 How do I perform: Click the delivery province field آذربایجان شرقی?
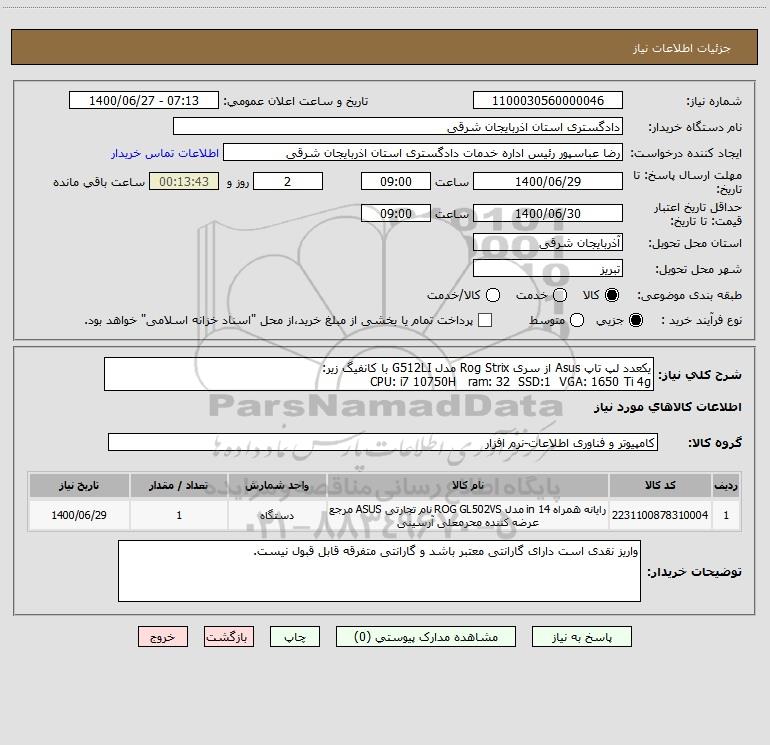pyautogui.click(x=548, y=243)
